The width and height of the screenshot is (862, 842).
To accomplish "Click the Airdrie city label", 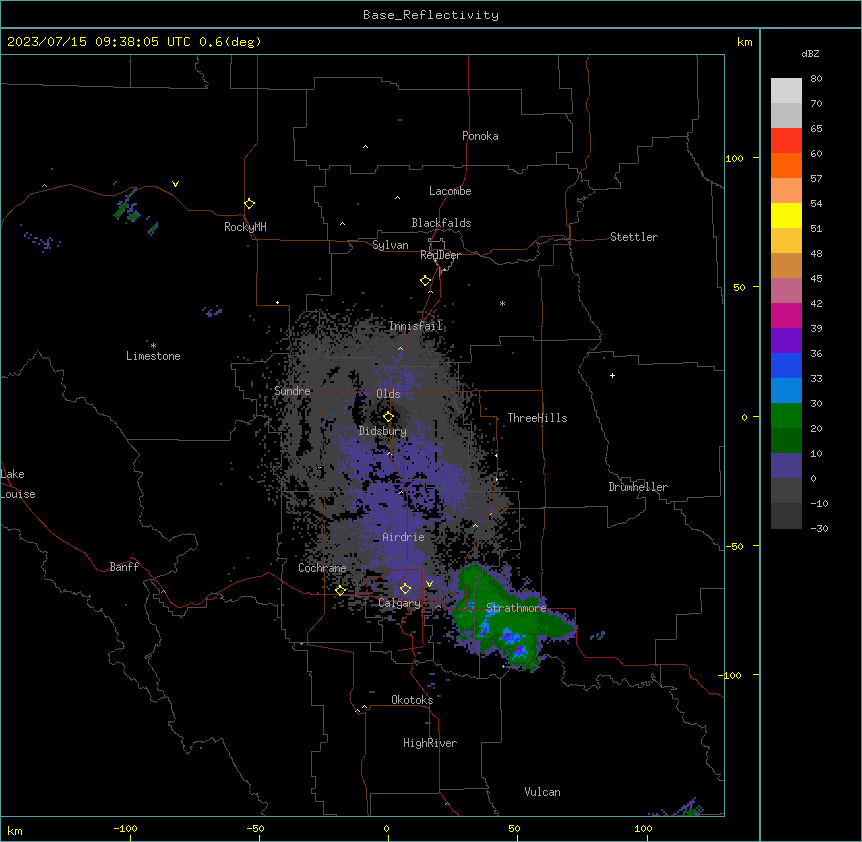I will [x=403, y=537].
